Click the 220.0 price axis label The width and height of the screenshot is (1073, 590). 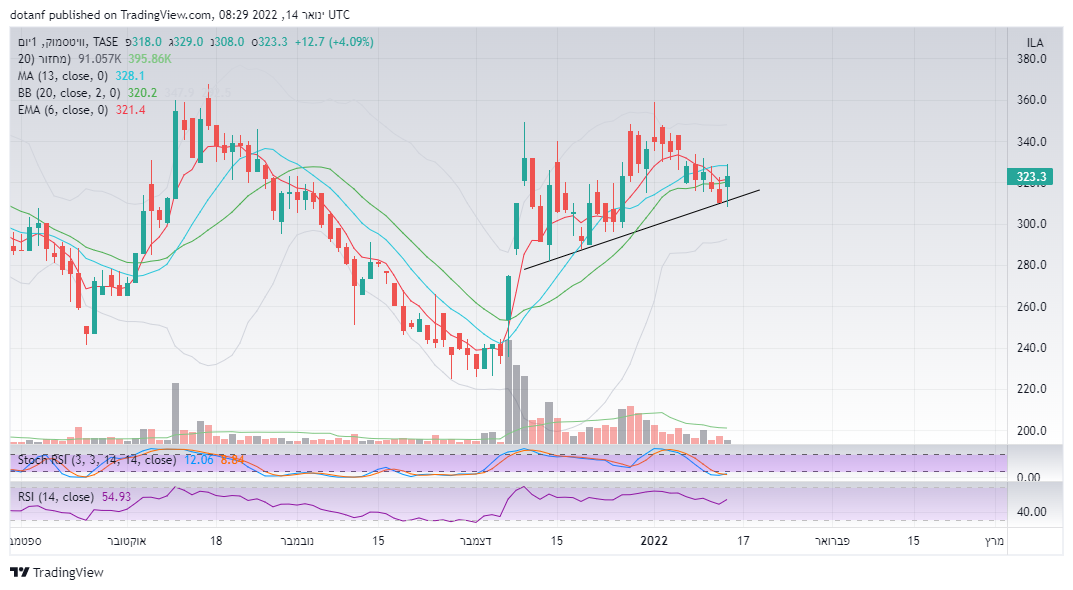1031,389
